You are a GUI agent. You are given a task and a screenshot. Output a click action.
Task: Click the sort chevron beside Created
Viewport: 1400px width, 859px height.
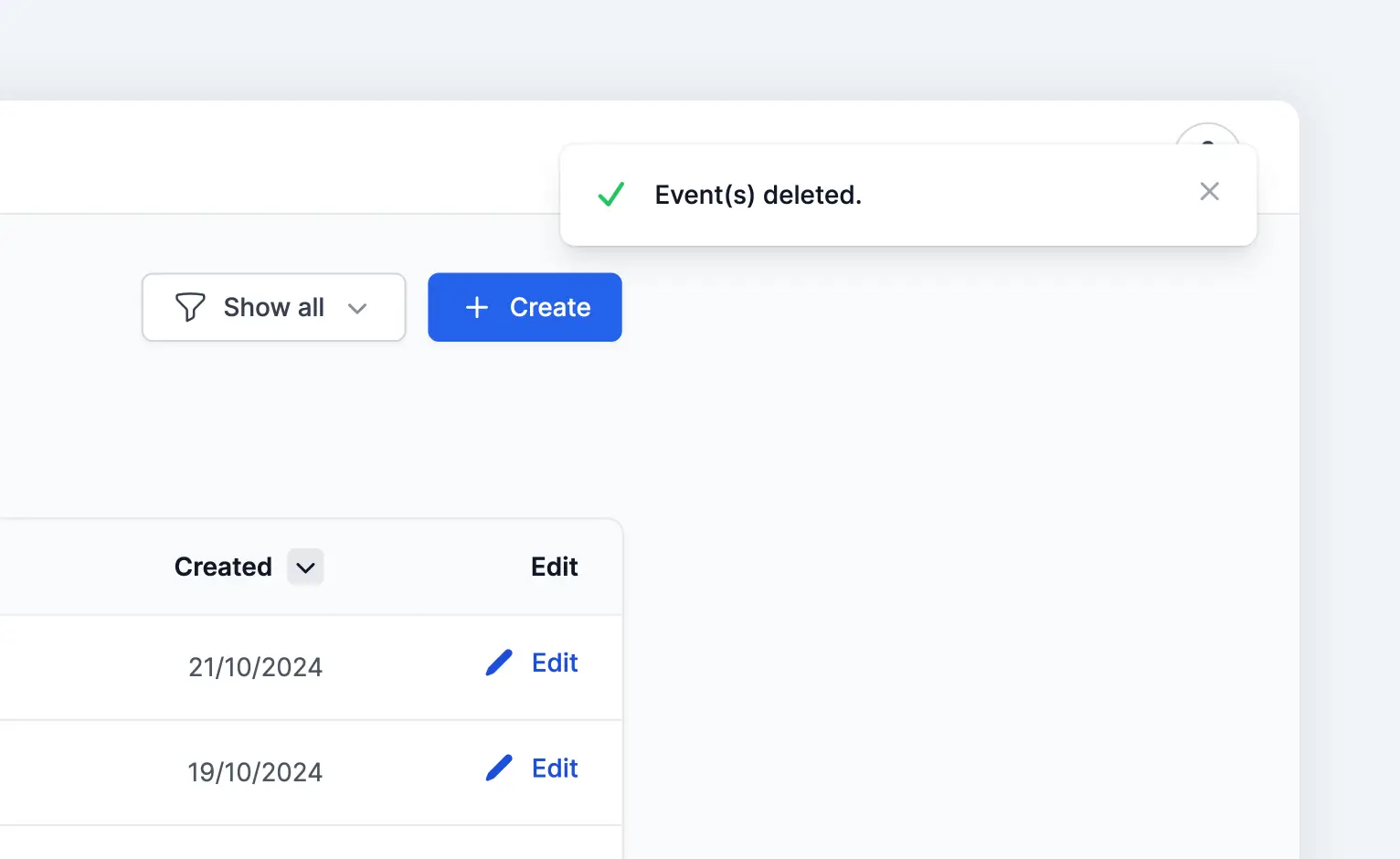[305, 567]
